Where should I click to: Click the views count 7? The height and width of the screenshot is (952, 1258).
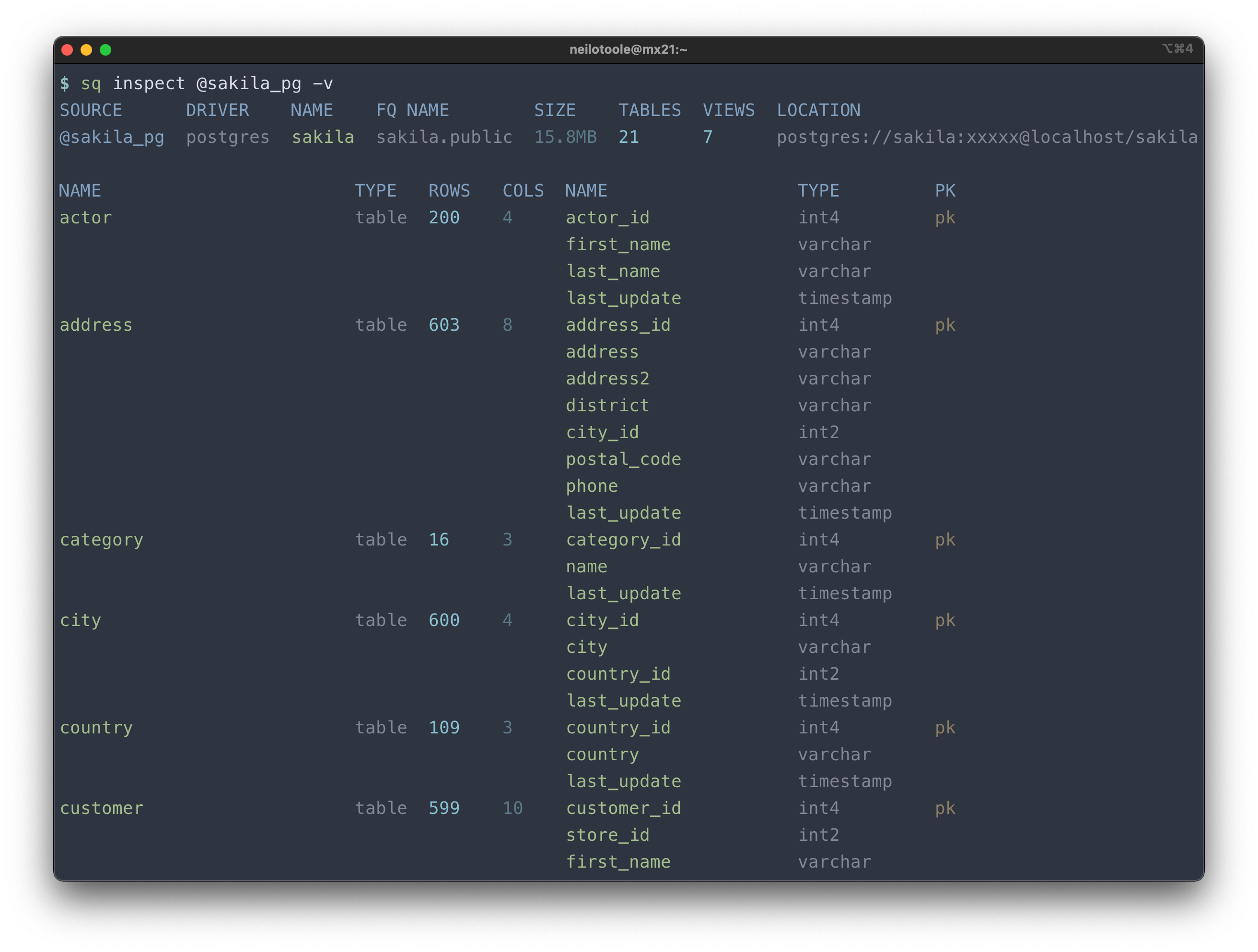tap(708, 137)
